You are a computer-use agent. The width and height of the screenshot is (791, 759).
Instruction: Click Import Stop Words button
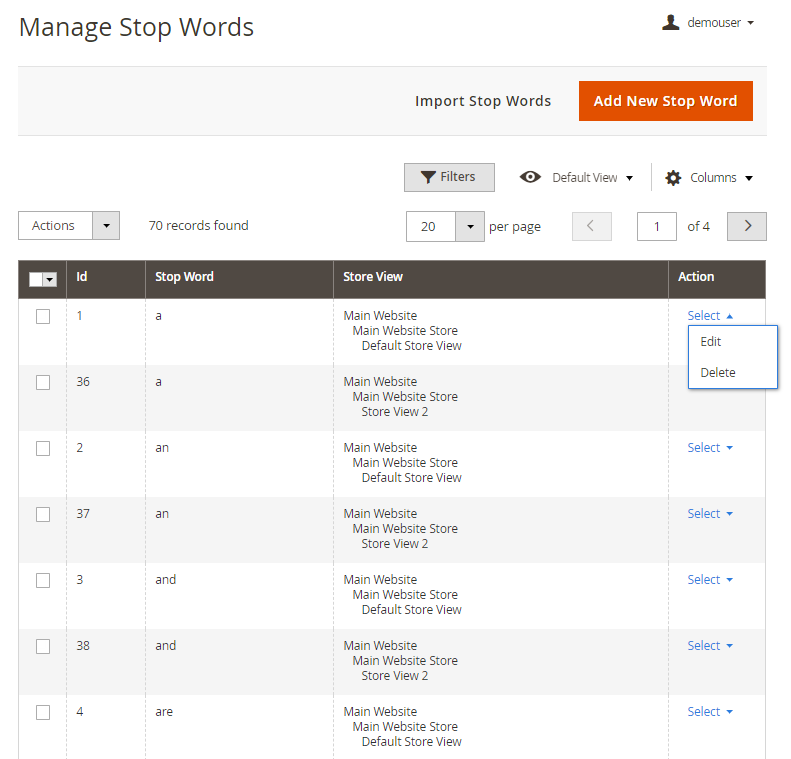483,101
